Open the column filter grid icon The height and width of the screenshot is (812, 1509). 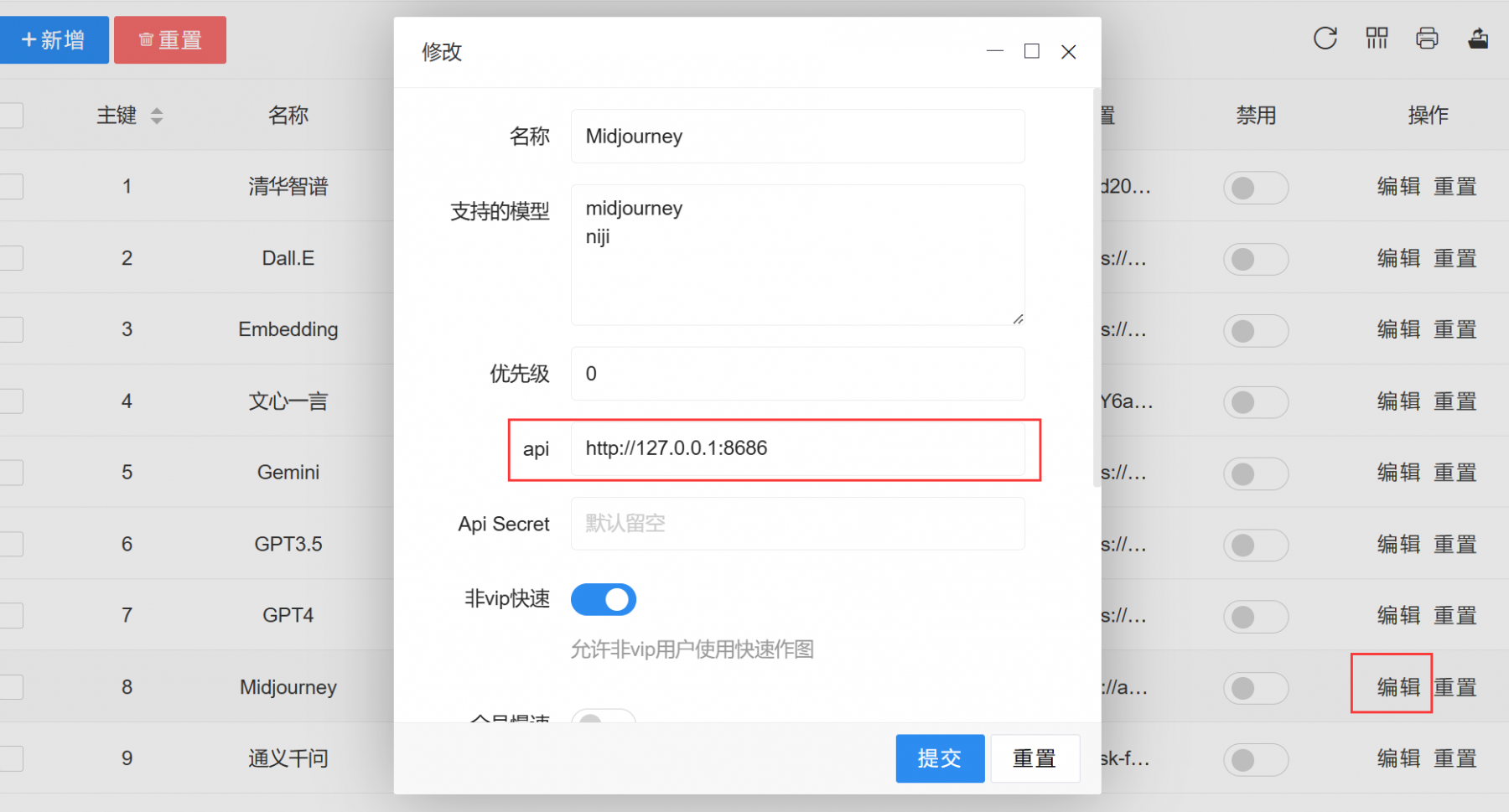(x=1377, y=39)
